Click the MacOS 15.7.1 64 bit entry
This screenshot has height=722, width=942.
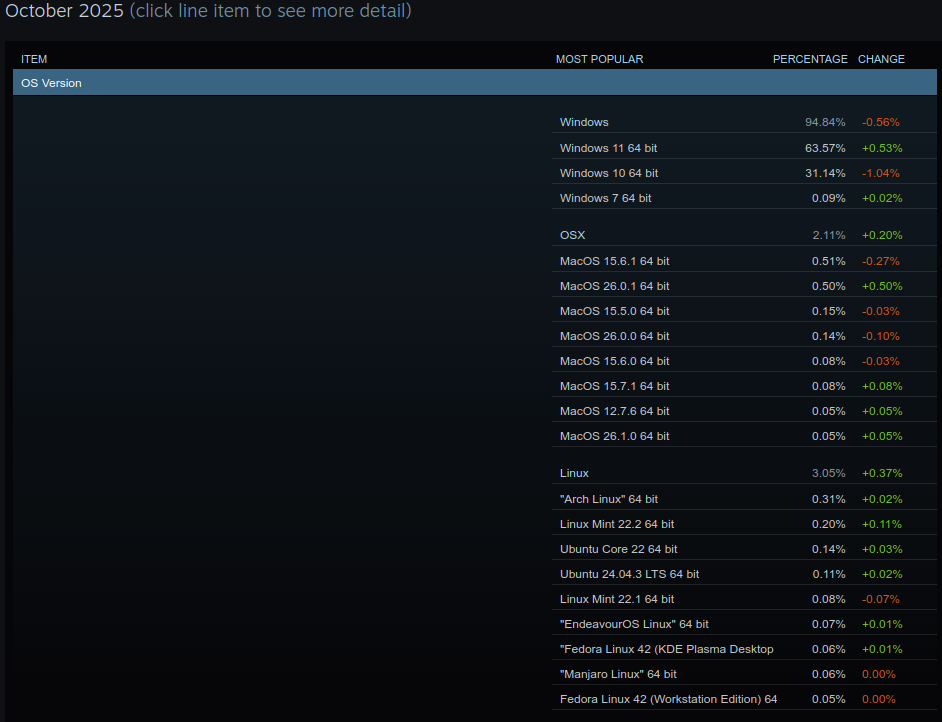click(x=744, y=386)
